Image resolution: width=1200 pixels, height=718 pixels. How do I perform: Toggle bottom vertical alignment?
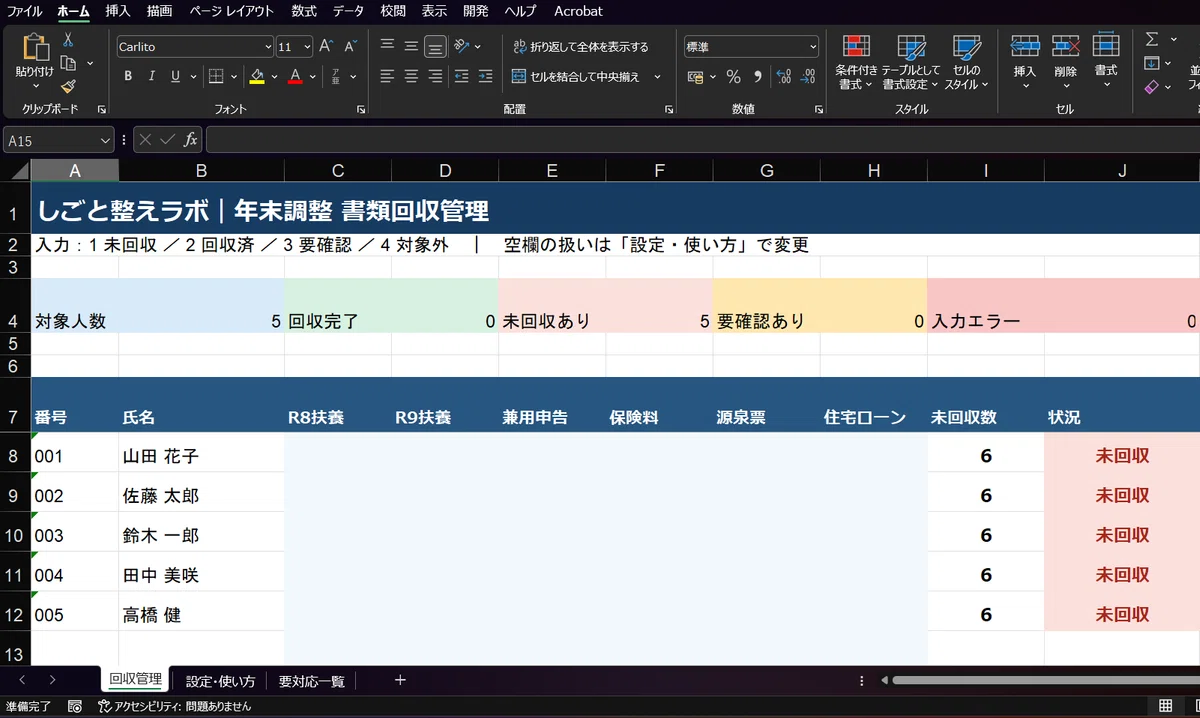click(x=435, y=46)
